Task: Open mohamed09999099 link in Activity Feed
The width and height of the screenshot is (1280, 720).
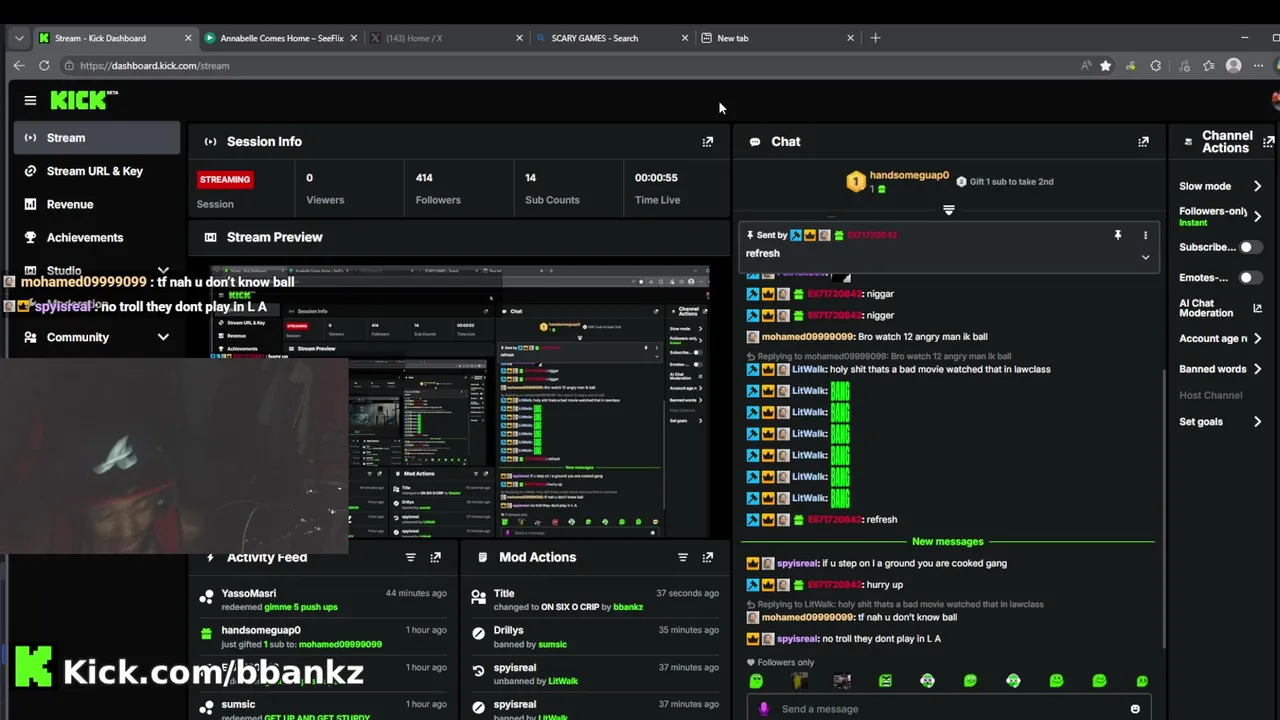Action: pyautogui.click(x=340, y=645)
